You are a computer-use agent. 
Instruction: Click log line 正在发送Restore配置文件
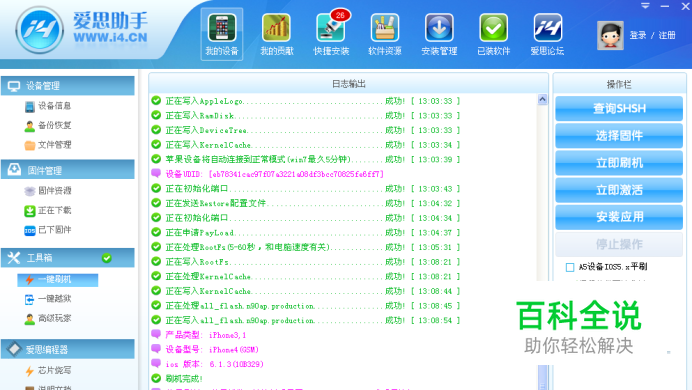pos(305,203)
